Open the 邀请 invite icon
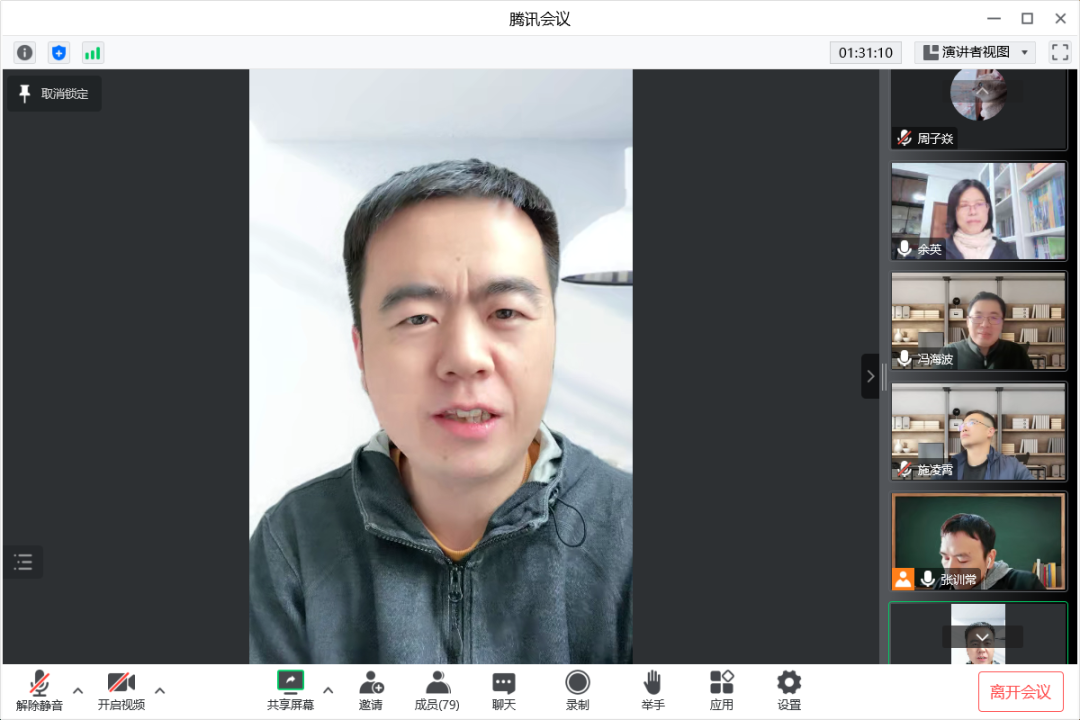Viewport: 1080px width, 720px height. [371, 690]
